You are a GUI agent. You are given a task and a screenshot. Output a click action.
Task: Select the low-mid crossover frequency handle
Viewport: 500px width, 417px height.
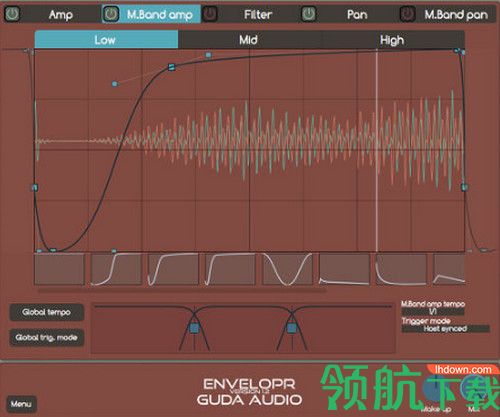pyautogui.click(x=194, y=328)
